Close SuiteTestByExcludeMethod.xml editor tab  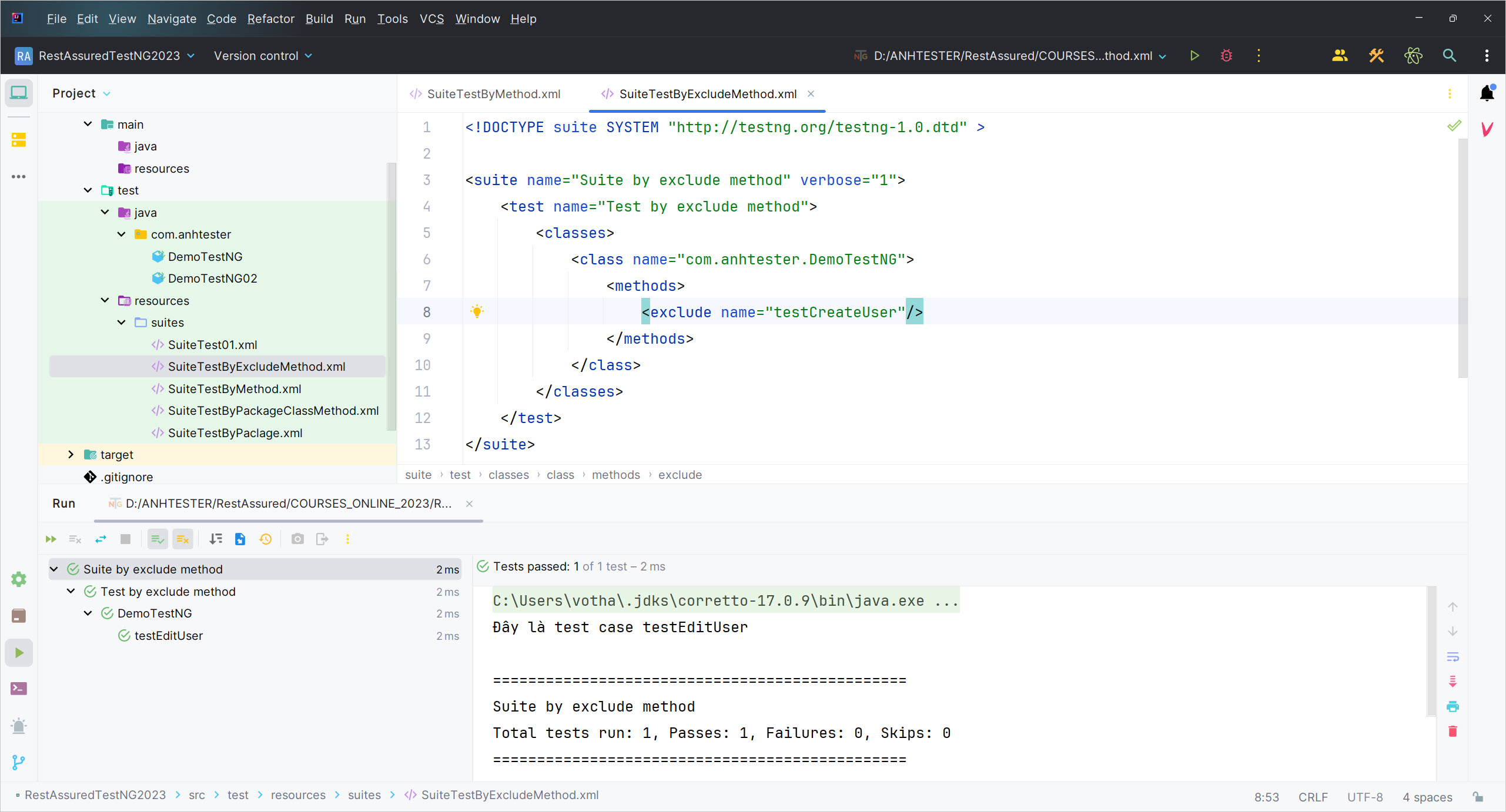[811, 94]
